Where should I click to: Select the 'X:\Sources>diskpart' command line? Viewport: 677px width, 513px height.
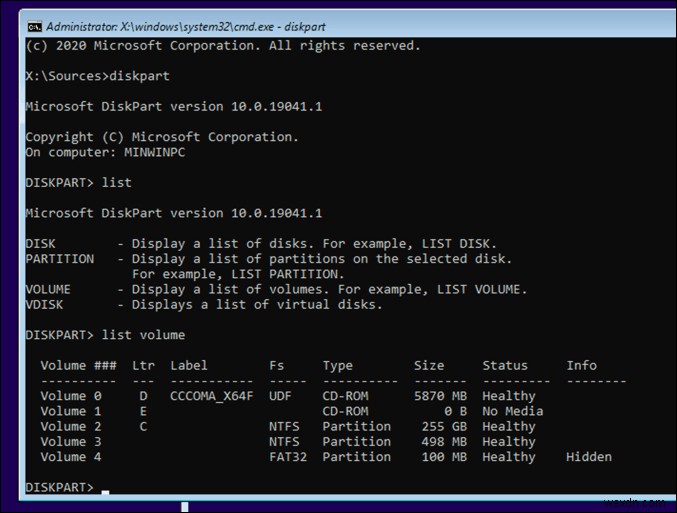[x=98, y=76]
